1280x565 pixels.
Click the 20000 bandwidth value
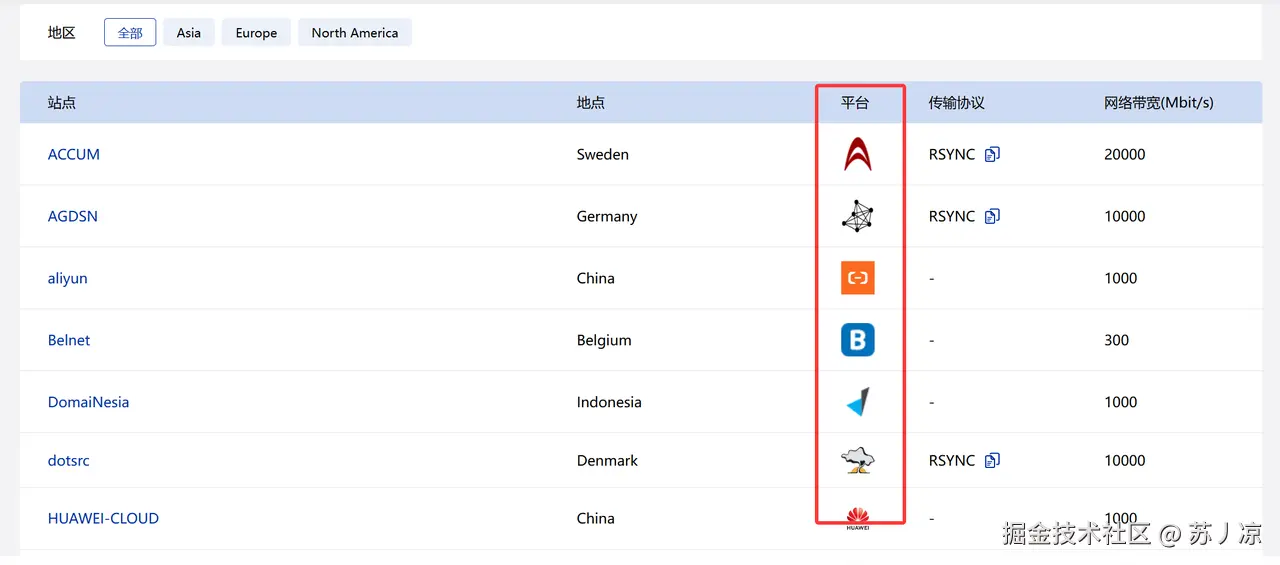1125,154
